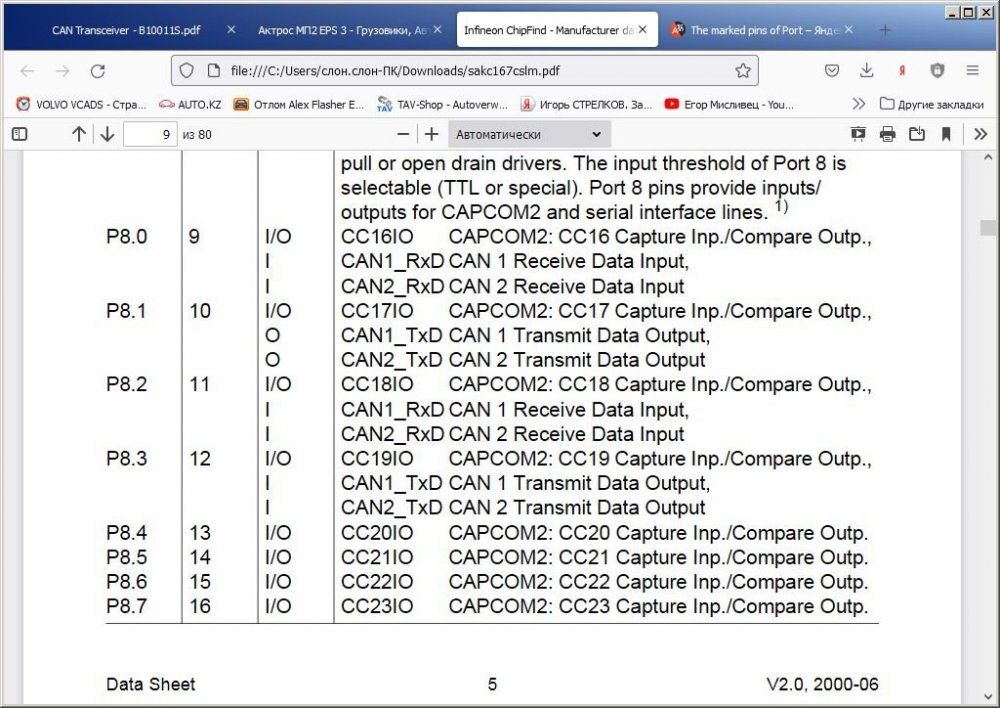1000x708 pixels.
Task: Save the PDF file
Action: pyautogui.click(x=916, y=134)
